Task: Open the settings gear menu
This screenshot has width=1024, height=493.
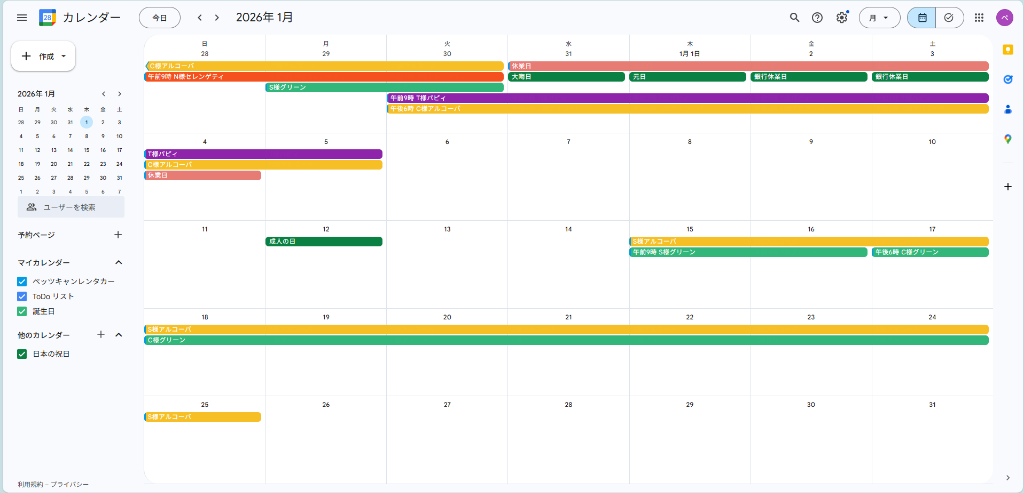Action: pyautogui.click(x=842, y=17)
